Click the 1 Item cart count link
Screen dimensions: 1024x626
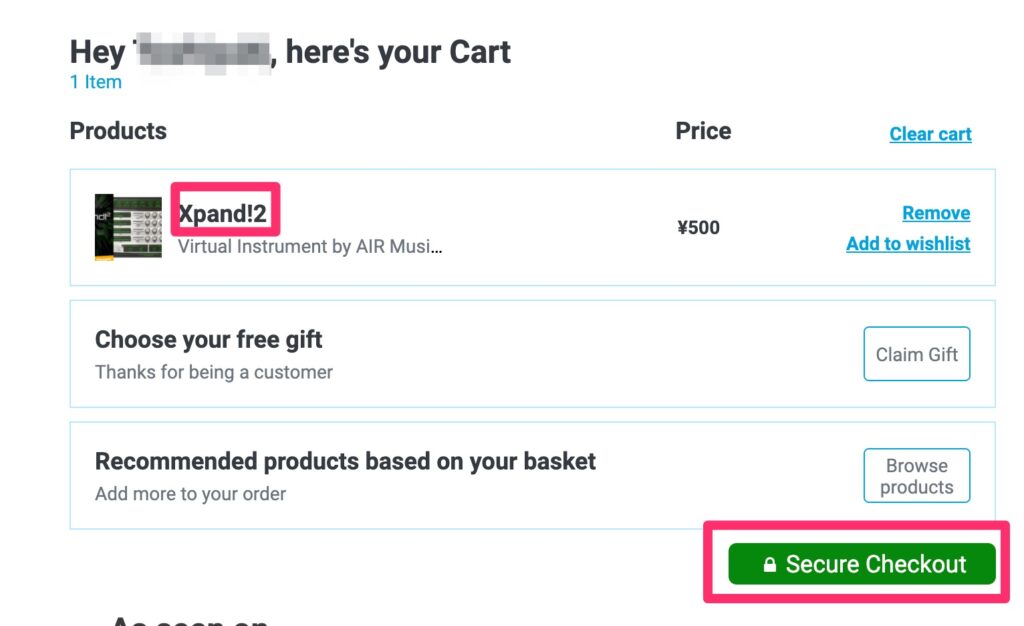(x=95, y=82)
